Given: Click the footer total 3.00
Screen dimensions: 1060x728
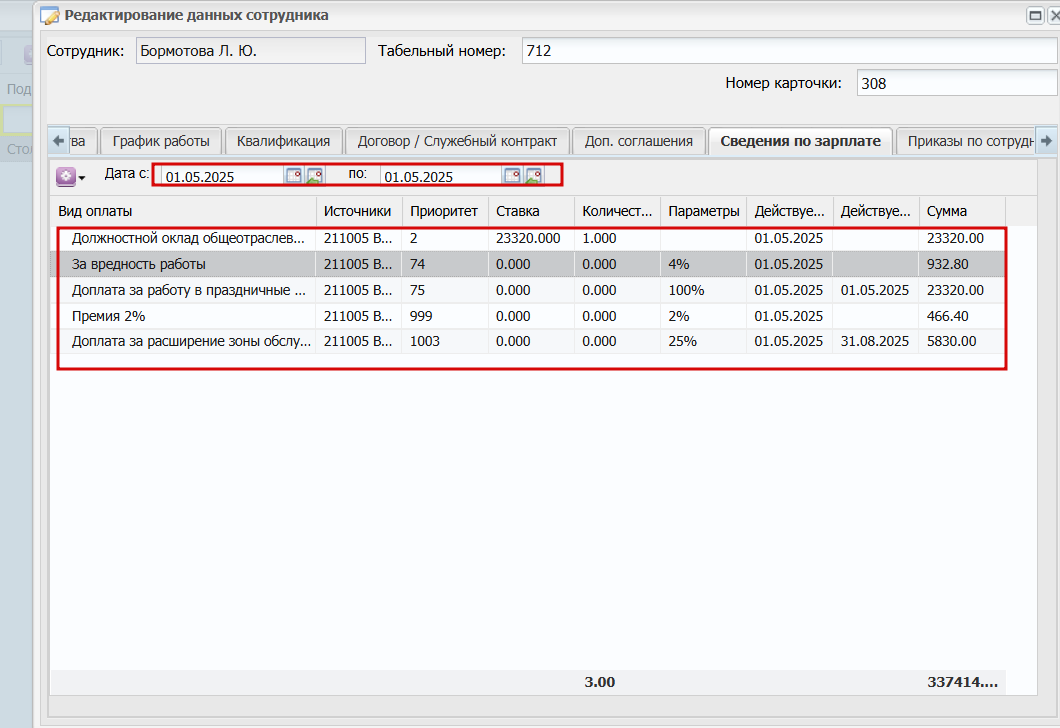Looking at the screenshot, I should pos(600,682).
